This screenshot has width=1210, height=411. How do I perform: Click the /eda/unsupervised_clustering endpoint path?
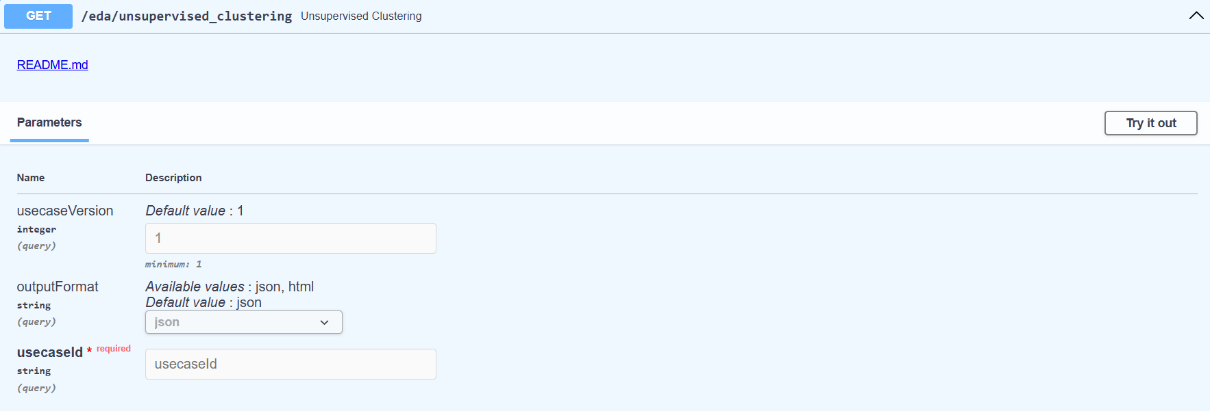pyautogui.click(x=186, y=16)
